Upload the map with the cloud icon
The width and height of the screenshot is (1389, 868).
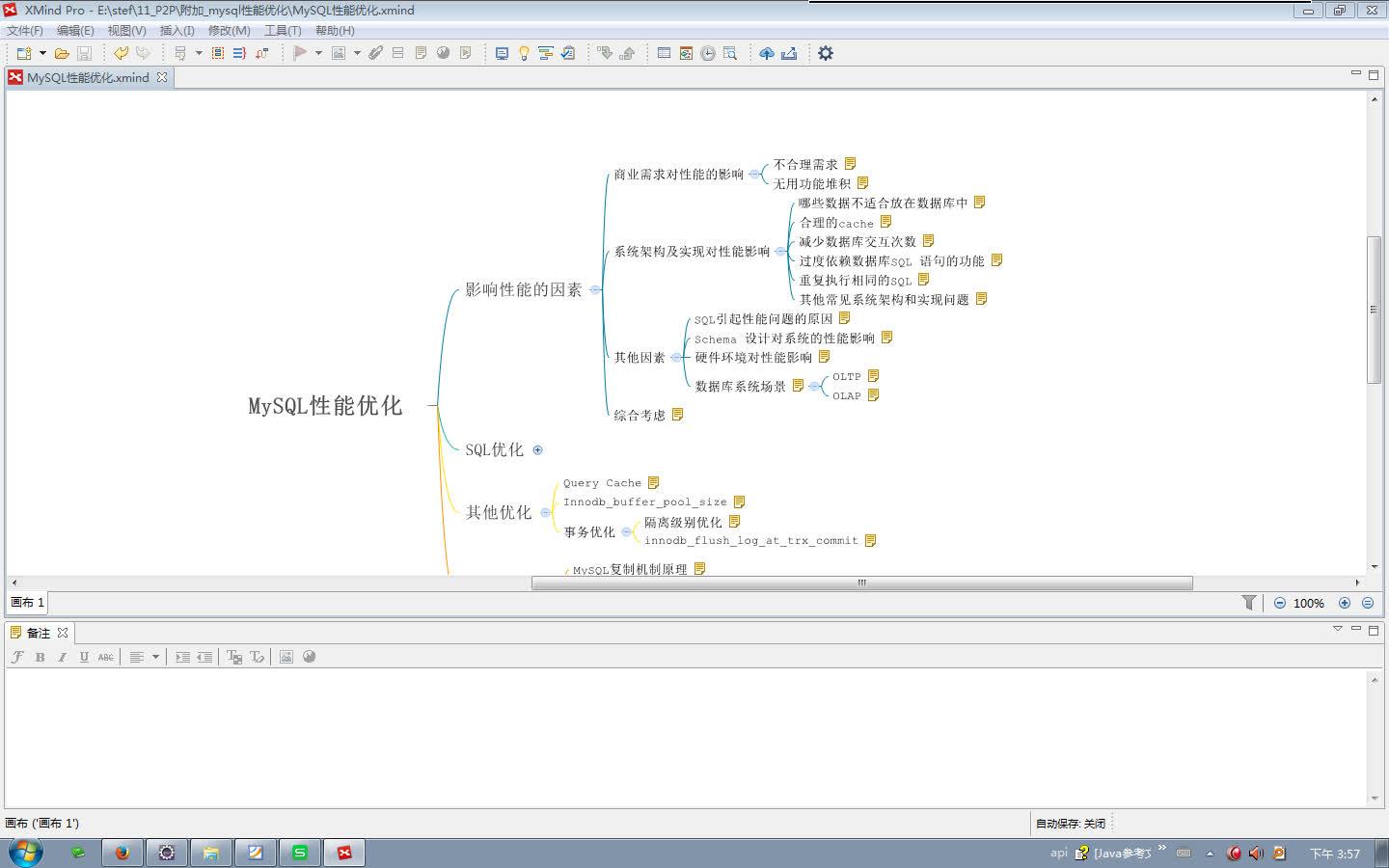767,53
